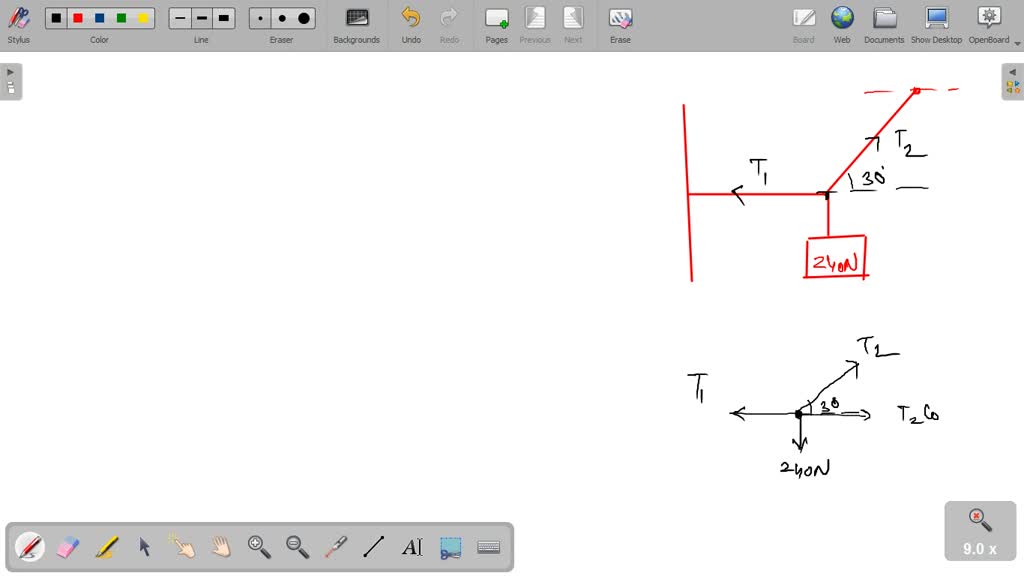Select the red pen color
Screen dimensions: 1024x576
78,17
